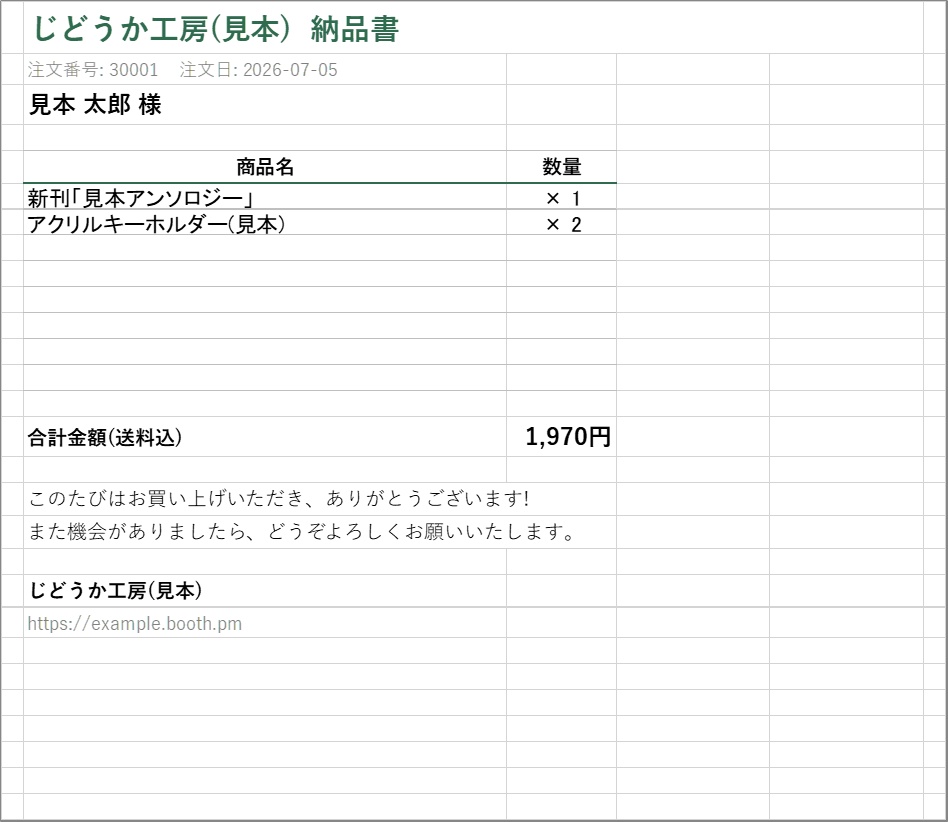Click the 商品名 column header cell
This screenshot has width=948, height=822.
pyautogui.click(x=265, y=167)
